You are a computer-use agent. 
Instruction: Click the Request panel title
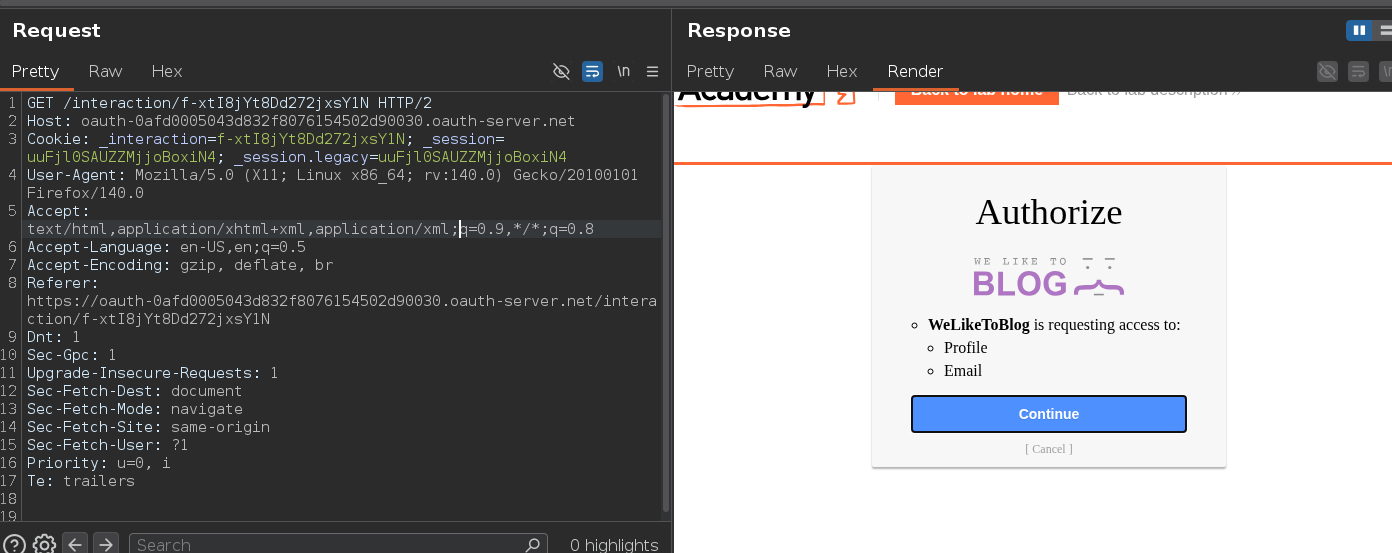pos(56,31)
